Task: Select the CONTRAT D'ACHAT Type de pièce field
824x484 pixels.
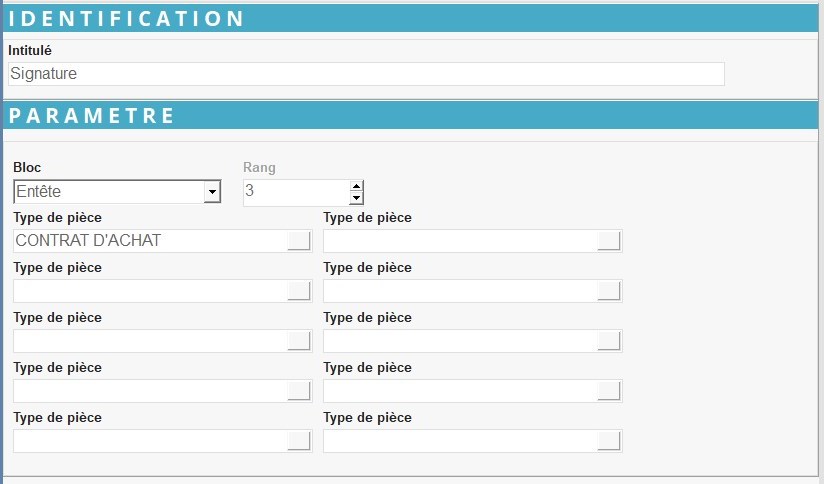Action: click(x=150, y=241)
